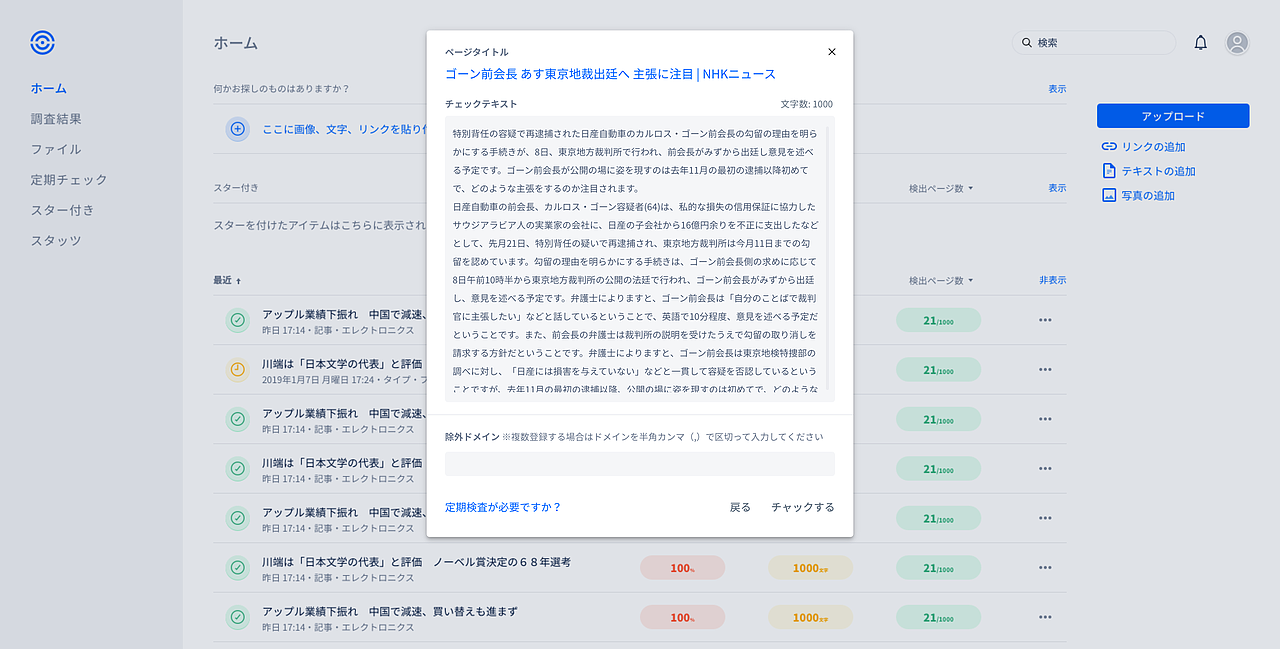Click the 21/1000 badge on the 2019年1月7日 item
1280x649 pixels.
tap(938, 370)
